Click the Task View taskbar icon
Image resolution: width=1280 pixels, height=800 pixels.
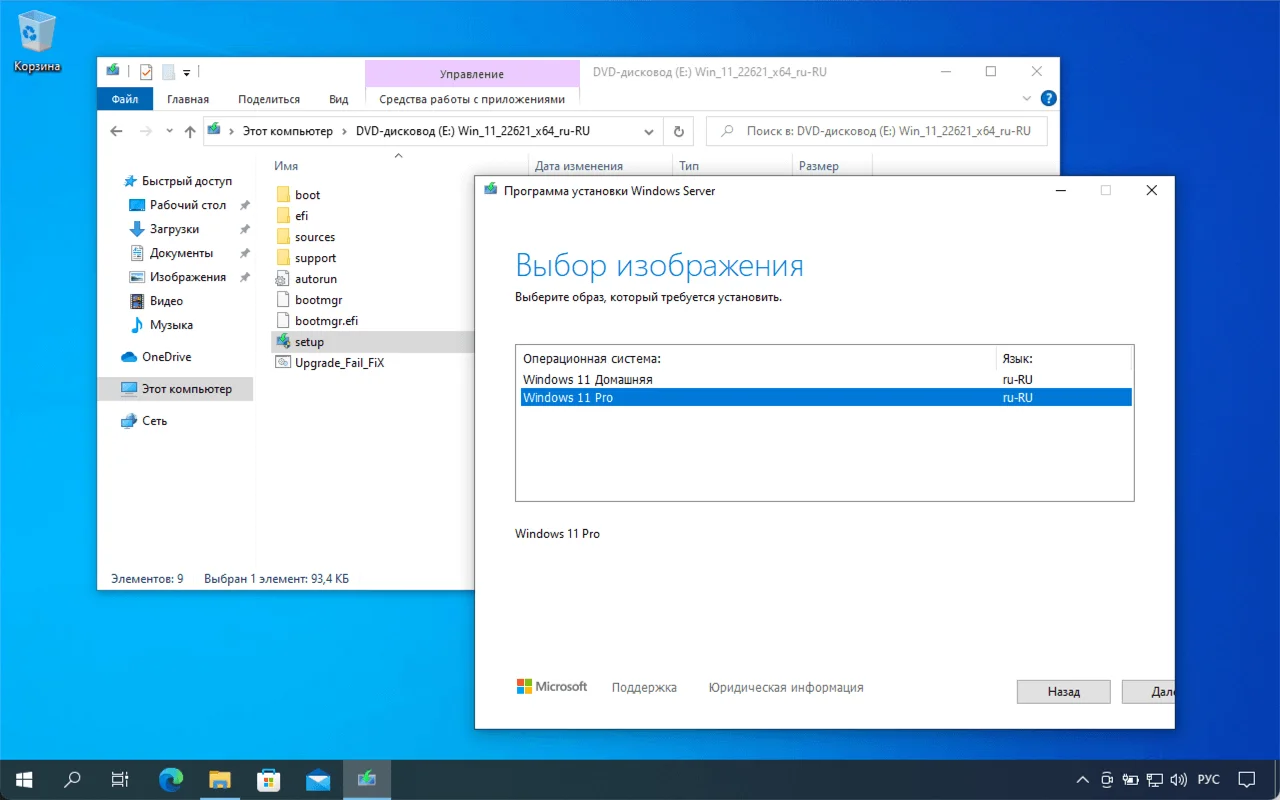pos(120,779)
